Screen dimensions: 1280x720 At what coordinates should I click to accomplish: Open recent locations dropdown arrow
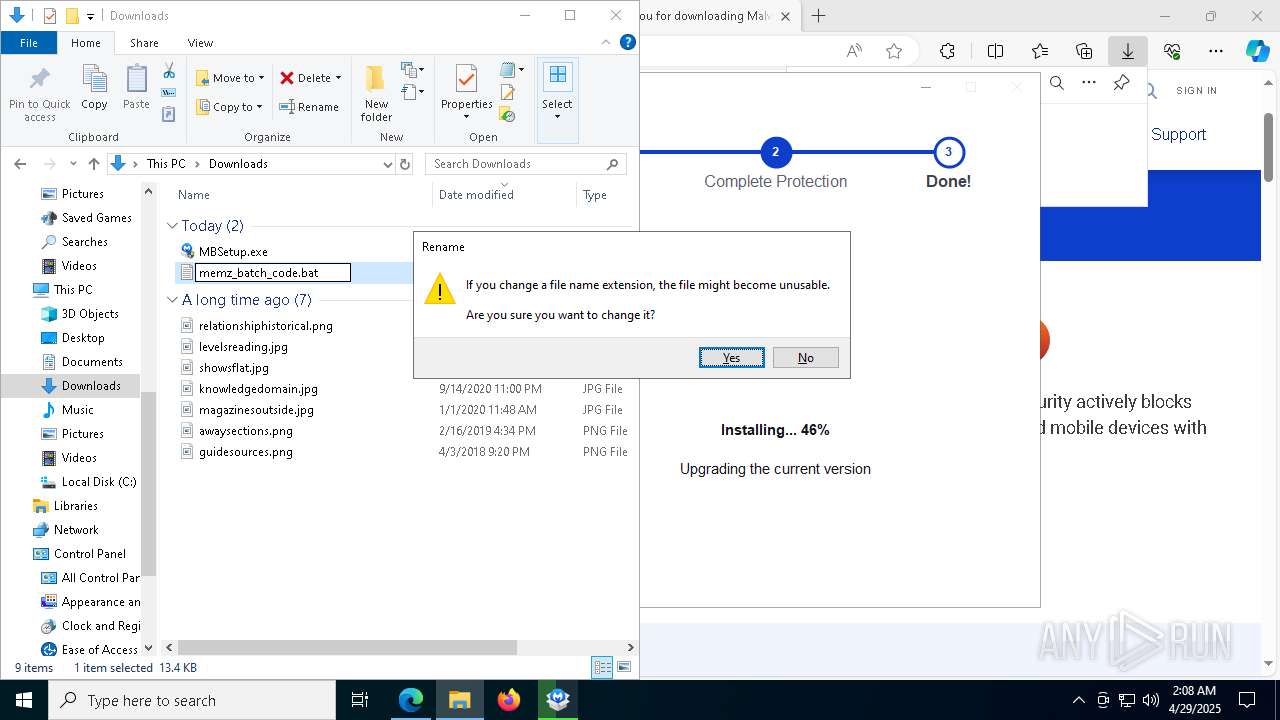[72, 164]
